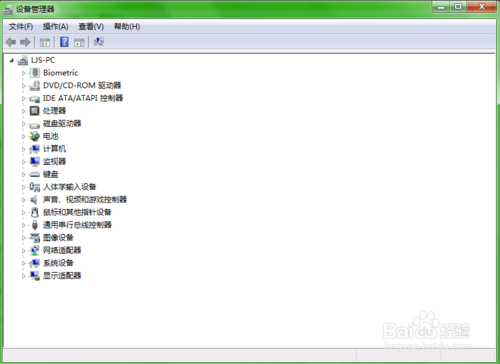Viewport: 500px width, 364px height.
Task: Expand the 声音、视频和游戏控制器 arrow
Action: pyautogui.click(x=24, y=200)
